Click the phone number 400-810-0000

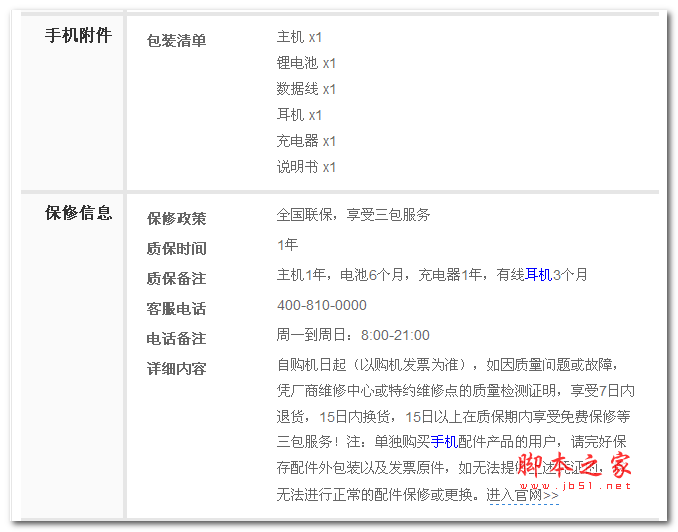pos(322,305)
